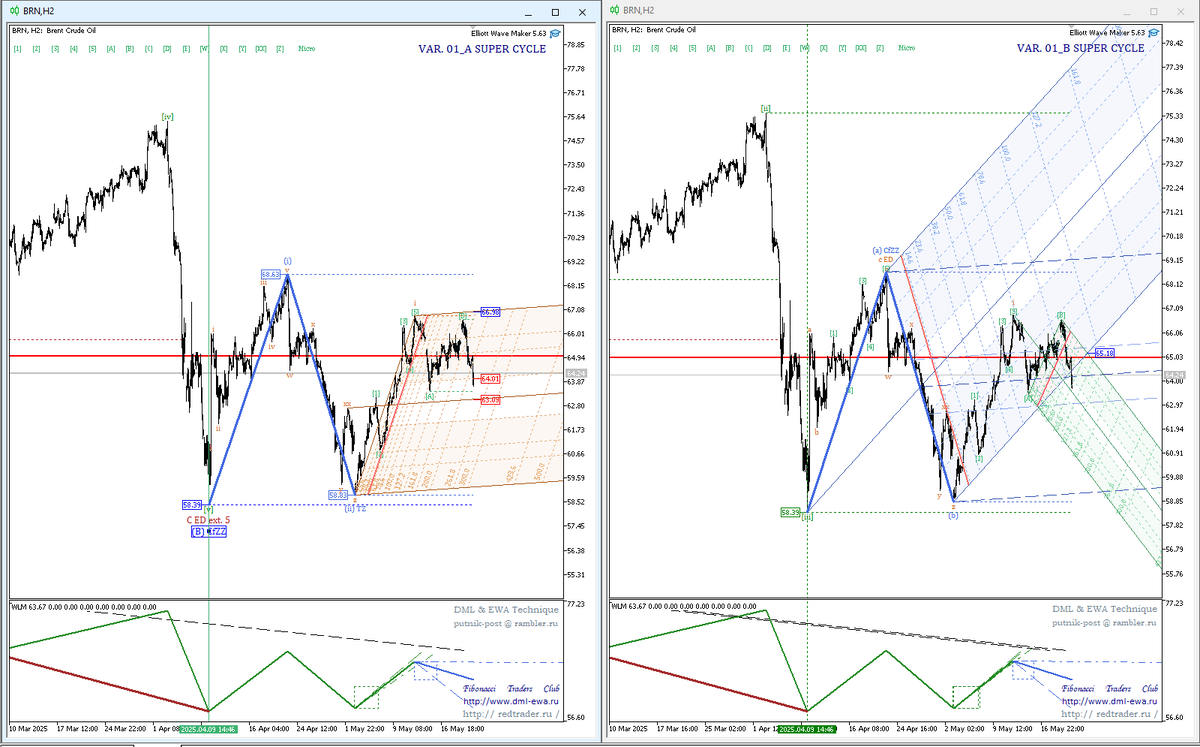Select the [C] wave label in the VAR. 01_B chart
The width and height of the screenshot is (1200, 747).
[748, 48]
